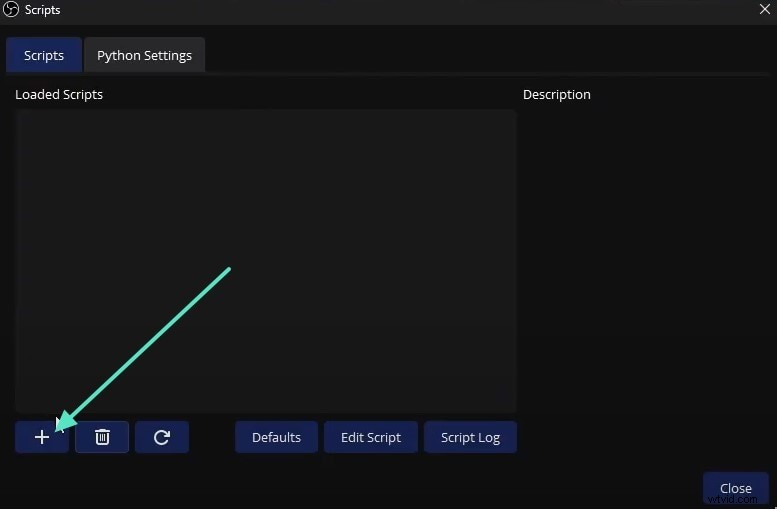Click the Loaded Scripts label
Image resolution: width=777 pixels, height=509 pixels.
[59, 94]
